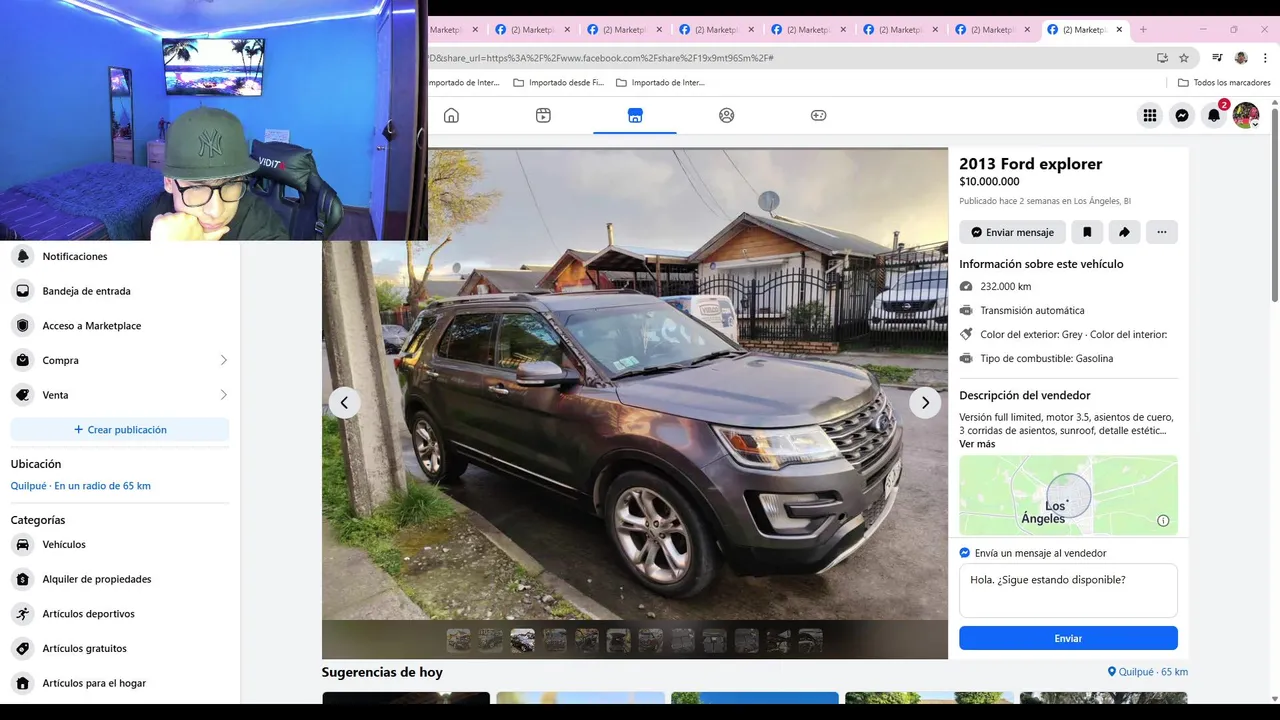1280x720 pixels.
Task: Open Chrome three-dot menu
Action: click(x=1265, y=58)
